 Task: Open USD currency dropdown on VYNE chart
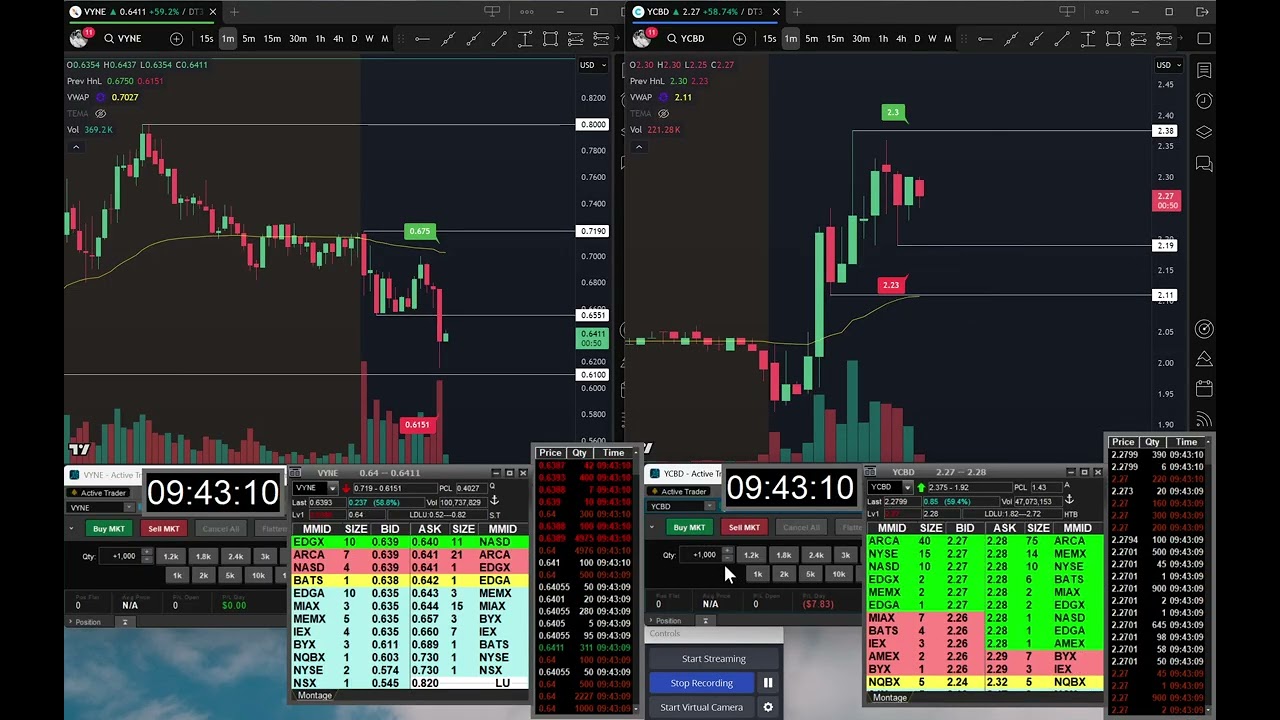[593, 65]
